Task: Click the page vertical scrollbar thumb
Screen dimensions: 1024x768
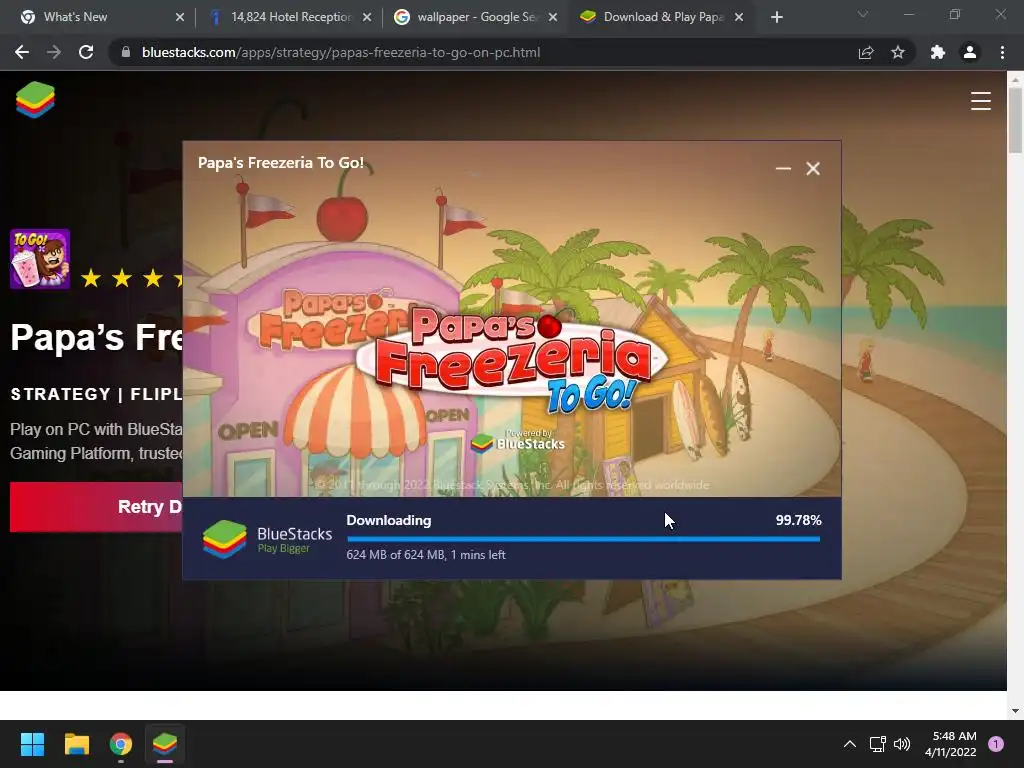Action: pyautogui.click(x=1015, y=120)
